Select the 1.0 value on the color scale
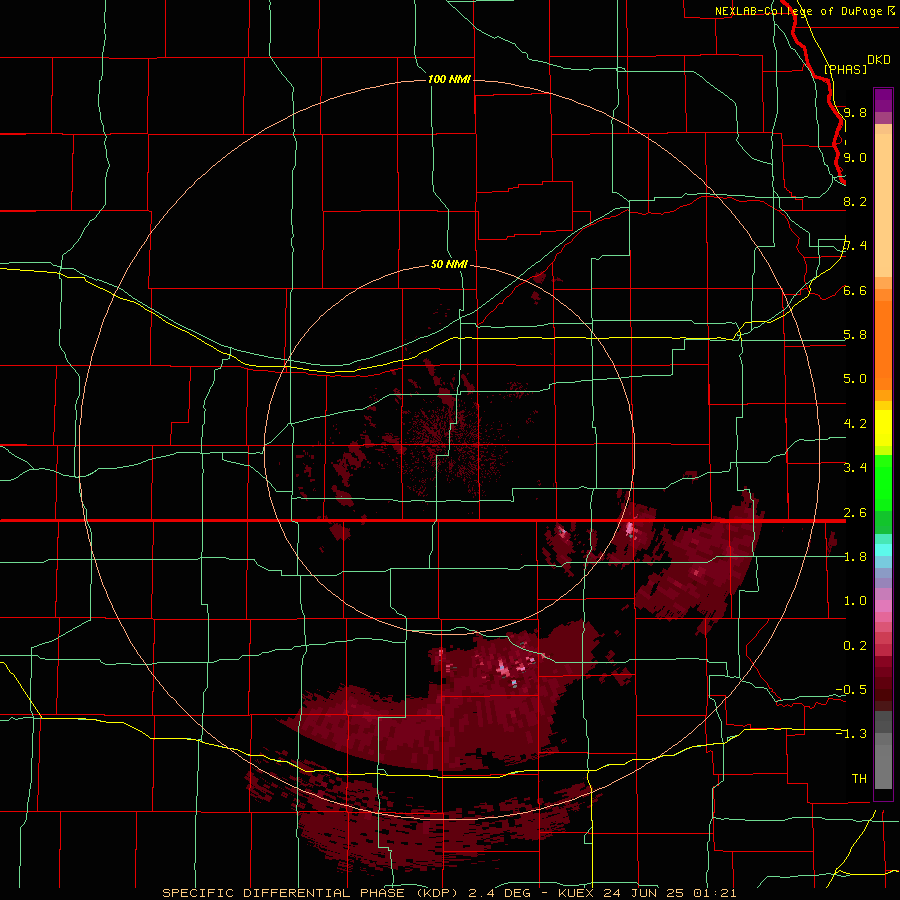The image size is (900, 900). click(855, 601)
